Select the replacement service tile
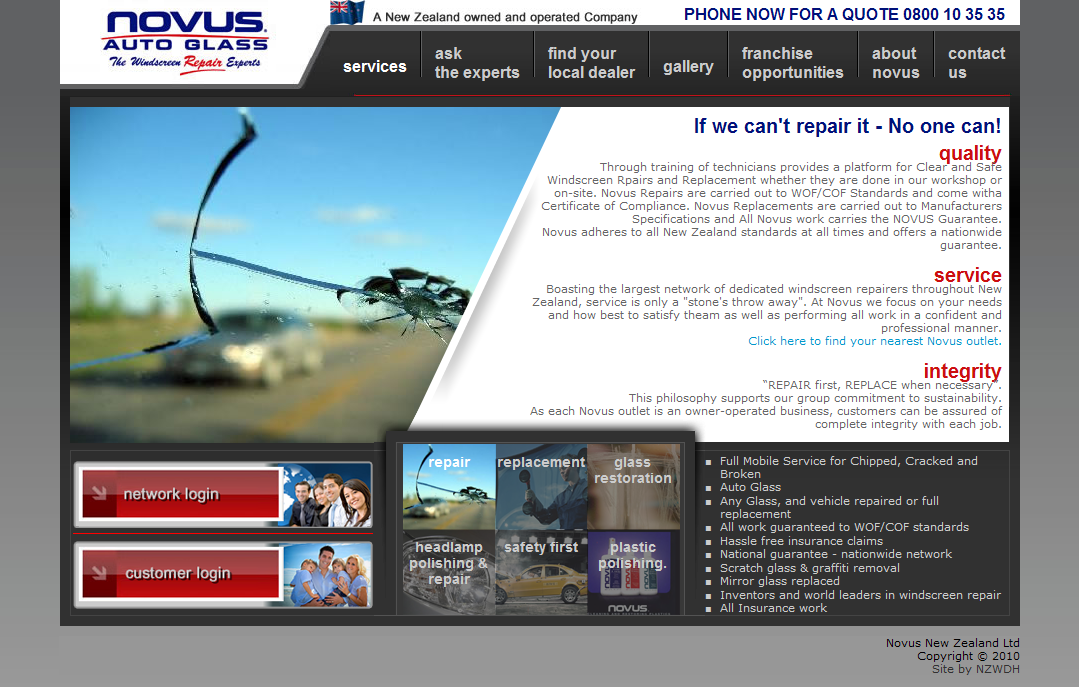This screenshot has width=1079, height=687. (x=542, y=486)
